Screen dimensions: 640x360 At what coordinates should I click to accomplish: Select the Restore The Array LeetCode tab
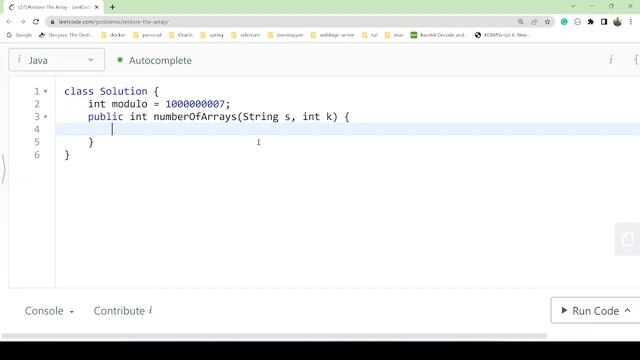pos(54,7)
